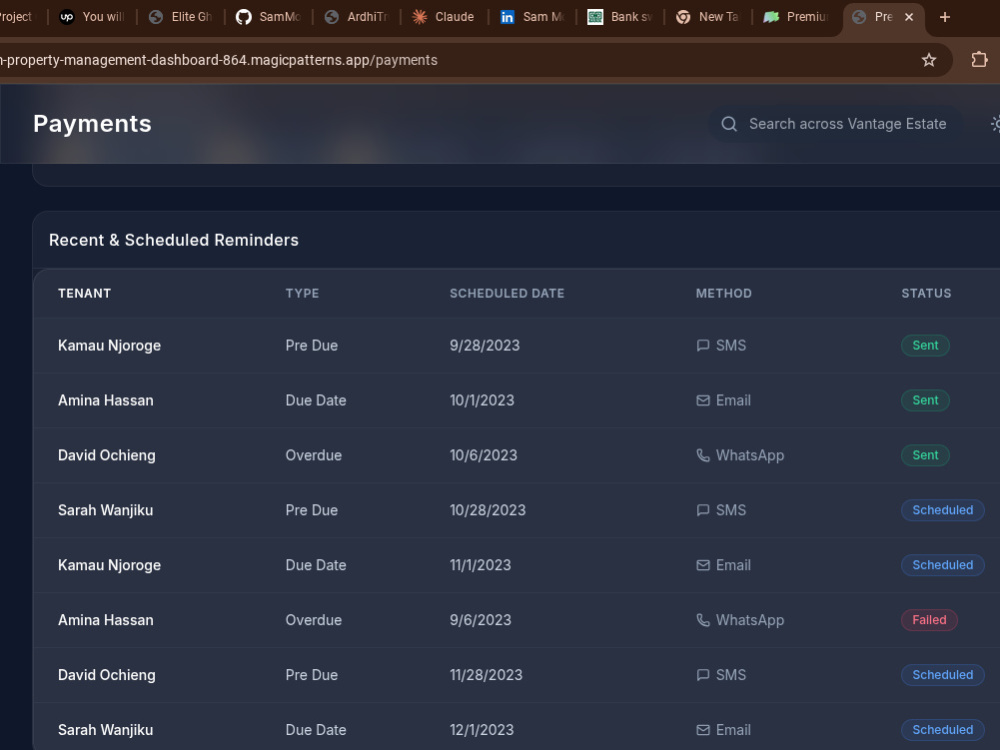Click the 11/28/2023 scheduled date
The height and width of the screenshot is (750, 1000).
[486, 675]
